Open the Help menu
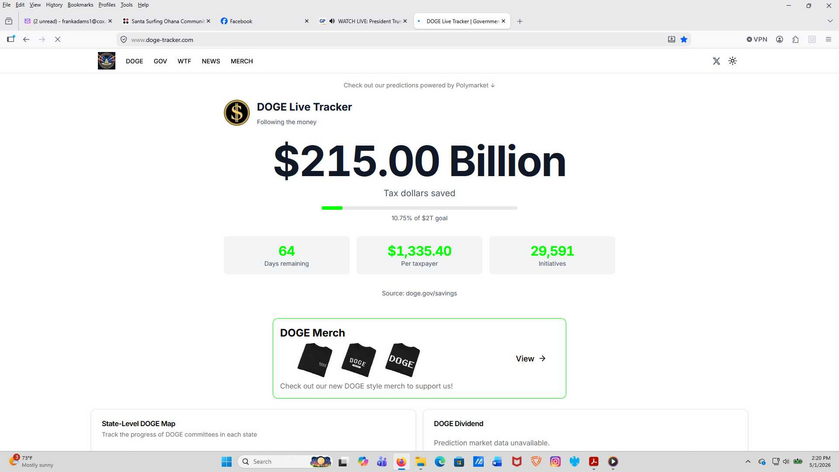The width and height of the screenshot is (839, 472). point(143,5)
